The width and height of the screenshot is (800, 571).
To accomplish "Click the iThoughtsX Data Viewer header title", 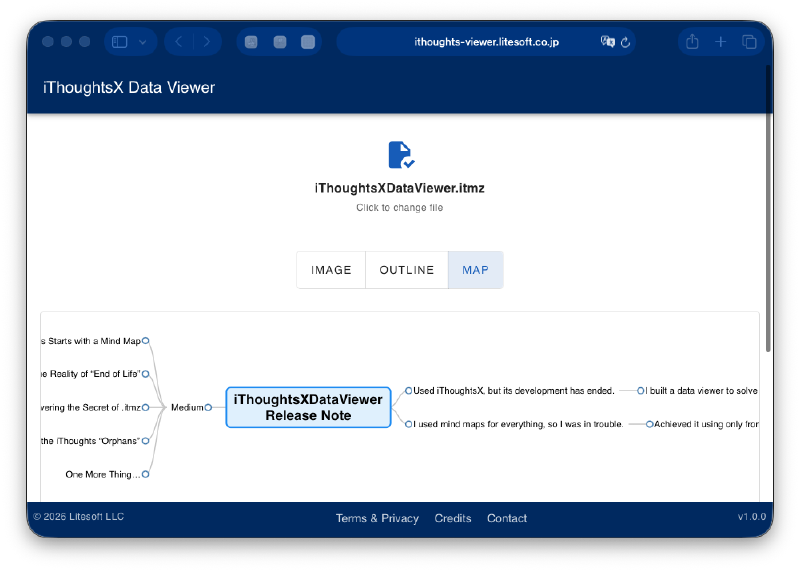I will [x=129, y=87].
